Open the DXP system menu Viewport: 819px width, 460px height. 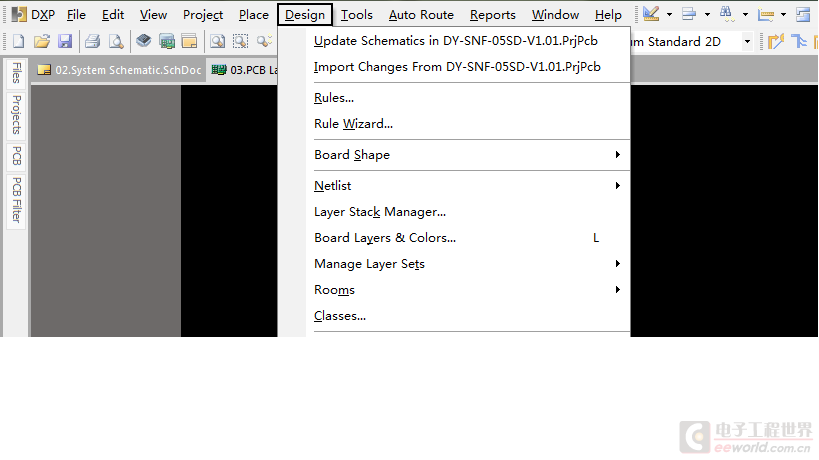click(43, 15)
